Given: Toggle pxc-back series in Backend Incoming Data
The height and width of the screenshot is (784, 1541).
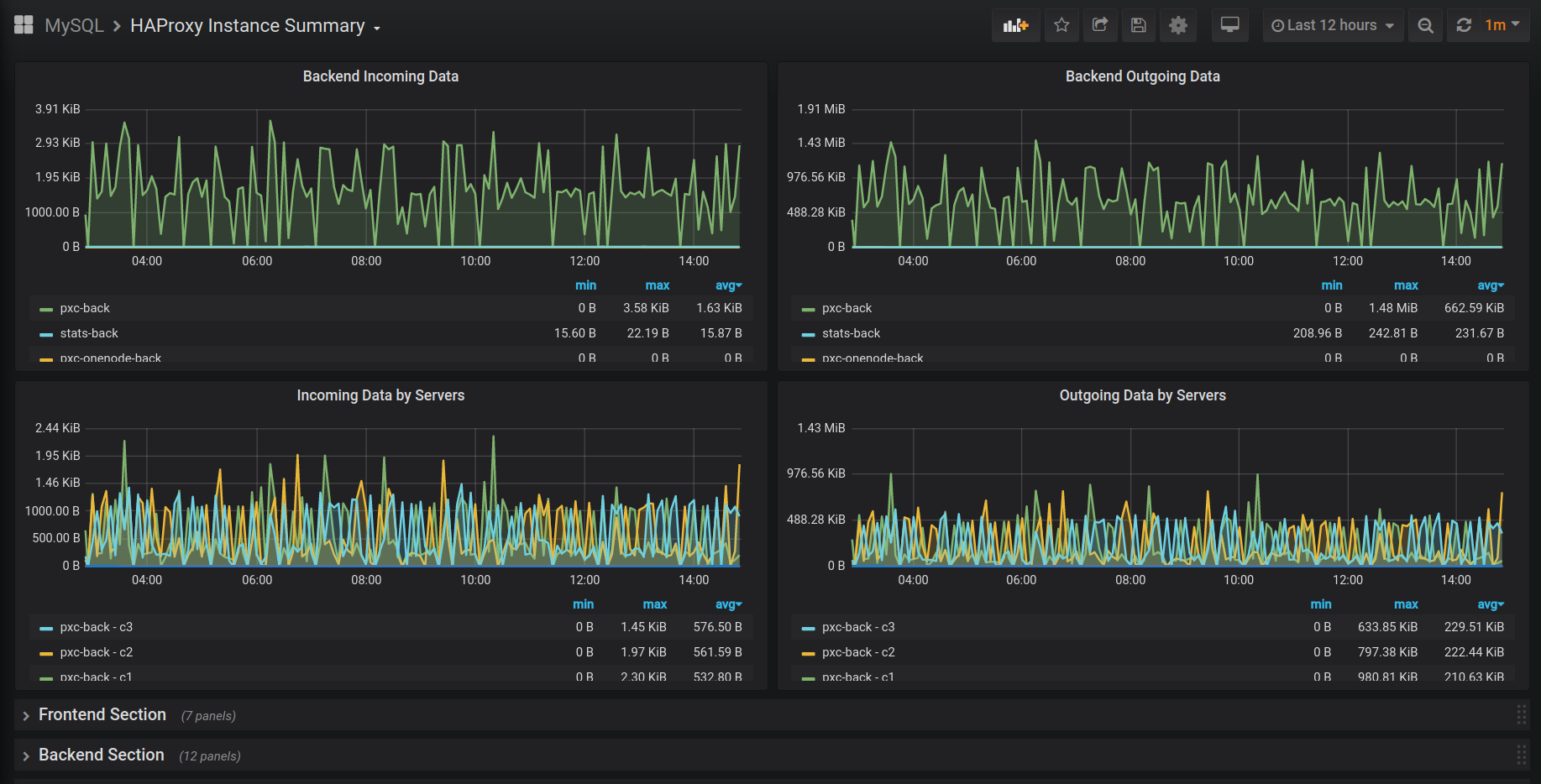Looking at the screenshot, I should point(85,308).
